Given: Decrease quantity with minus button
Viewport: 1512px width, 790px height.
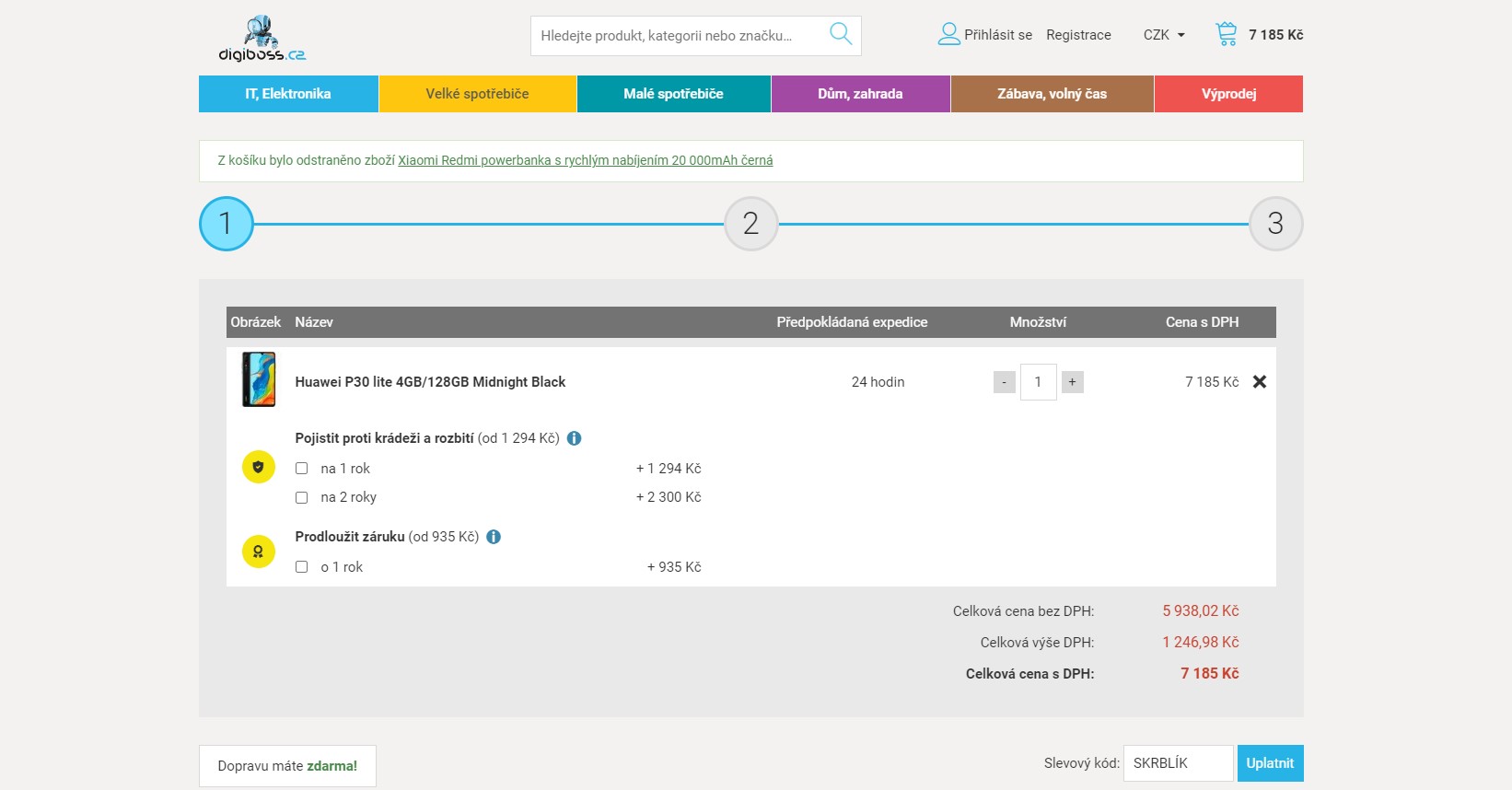Looking at the screenshot, I should 1005,382.
